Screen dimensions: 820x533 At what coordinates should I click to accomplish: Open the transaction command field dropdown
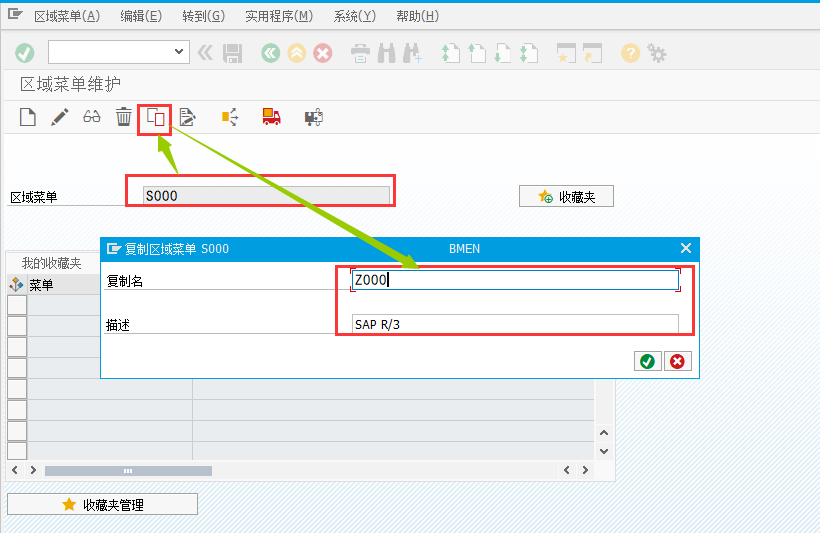pyautogui.click(x=179, y=51)
